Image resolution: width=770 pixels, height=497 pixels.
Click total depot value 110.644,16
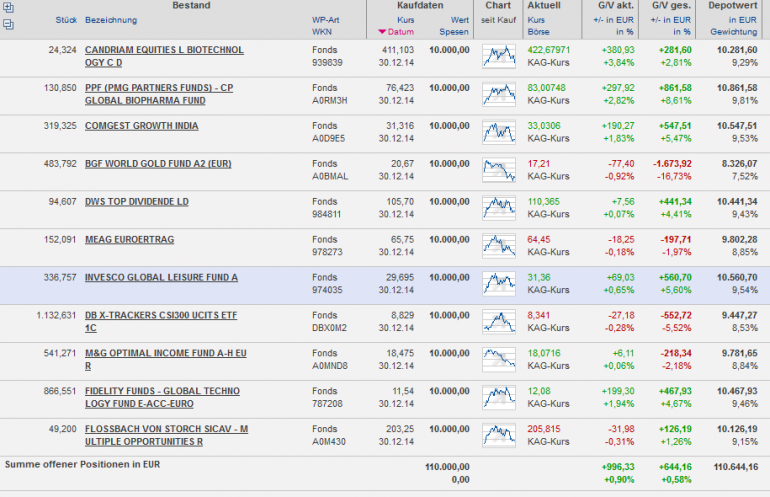pyautogui.click(x=736, y=467)
